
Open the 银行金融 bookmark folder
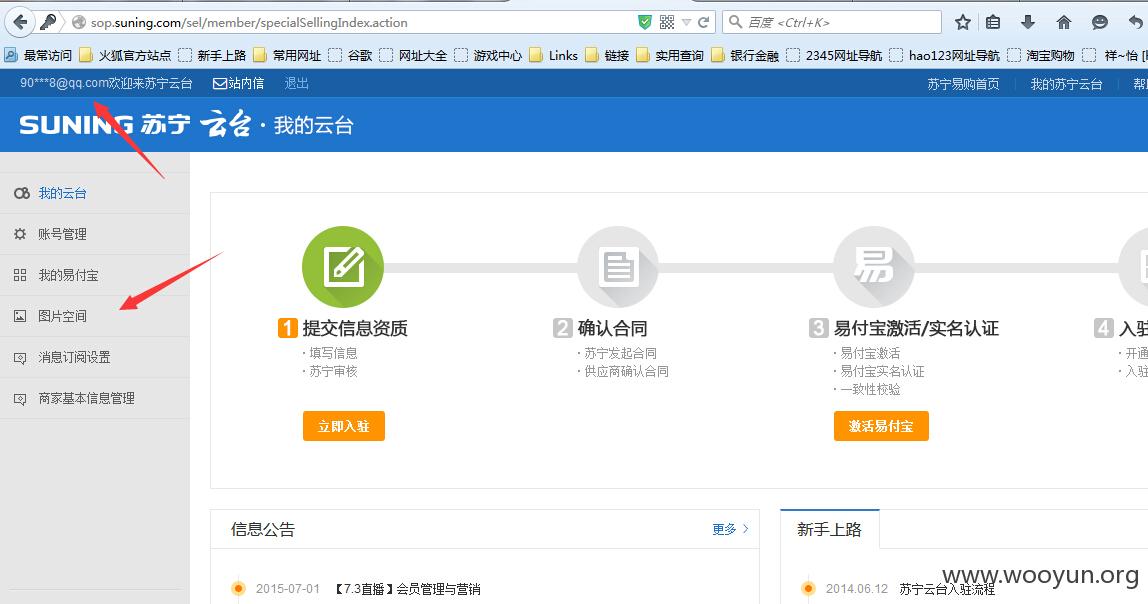tap(745, 55)
